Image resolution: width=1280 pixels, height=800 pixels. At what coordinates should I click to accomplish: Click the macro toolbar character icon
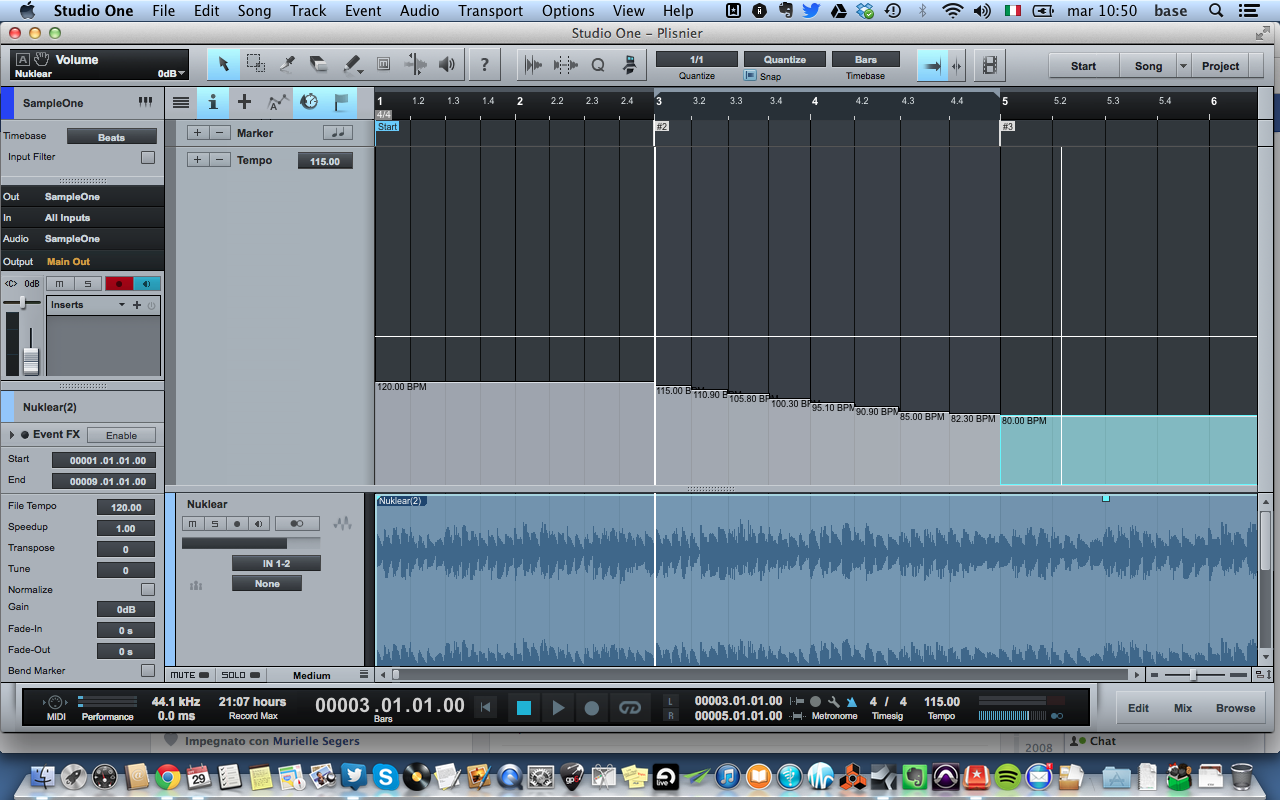629,65
